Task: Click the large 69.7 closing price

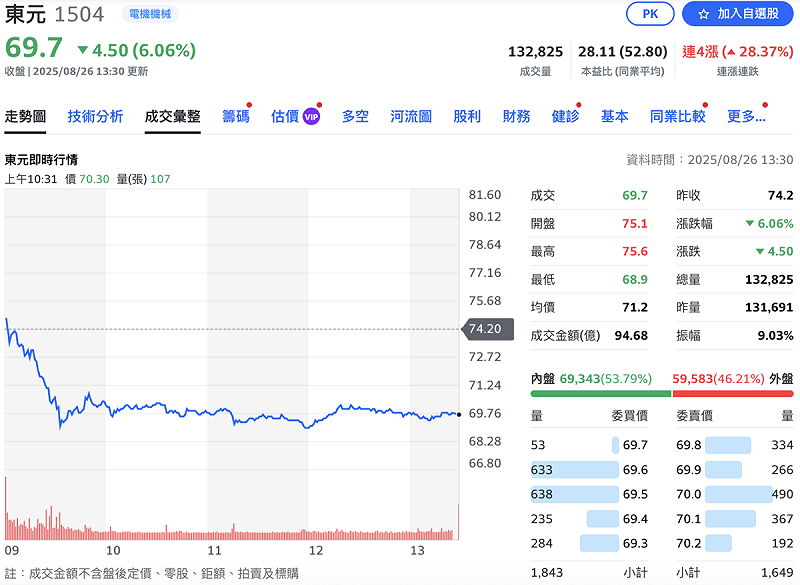Action: 34,48
